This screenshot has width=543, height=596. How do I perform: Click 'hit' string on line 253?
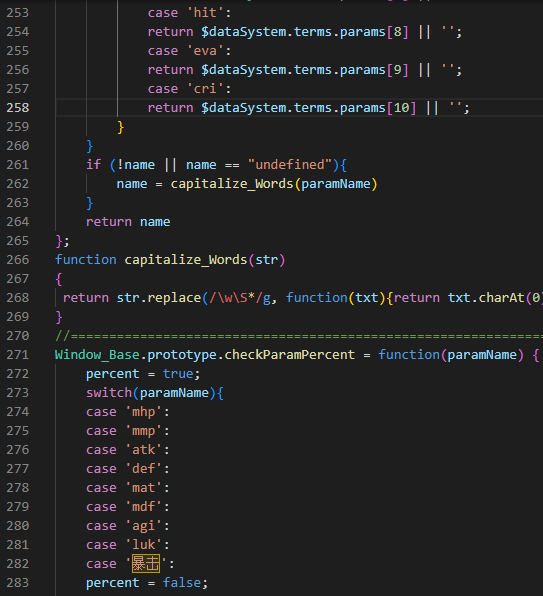coord(205,13)
